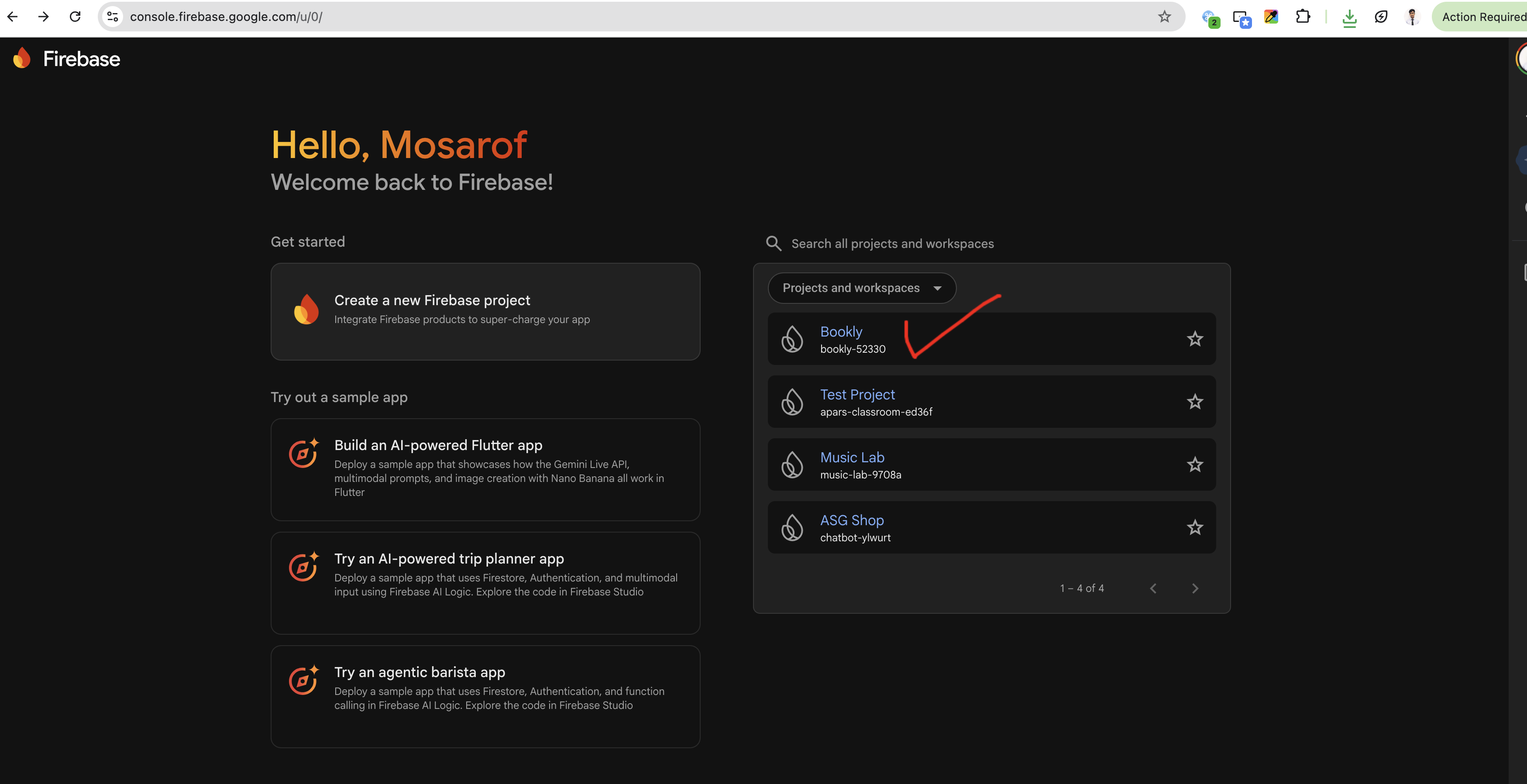Viewport: 1527px width, 784px height.
Task: Open the Bookly project
Action: (841, 331)
